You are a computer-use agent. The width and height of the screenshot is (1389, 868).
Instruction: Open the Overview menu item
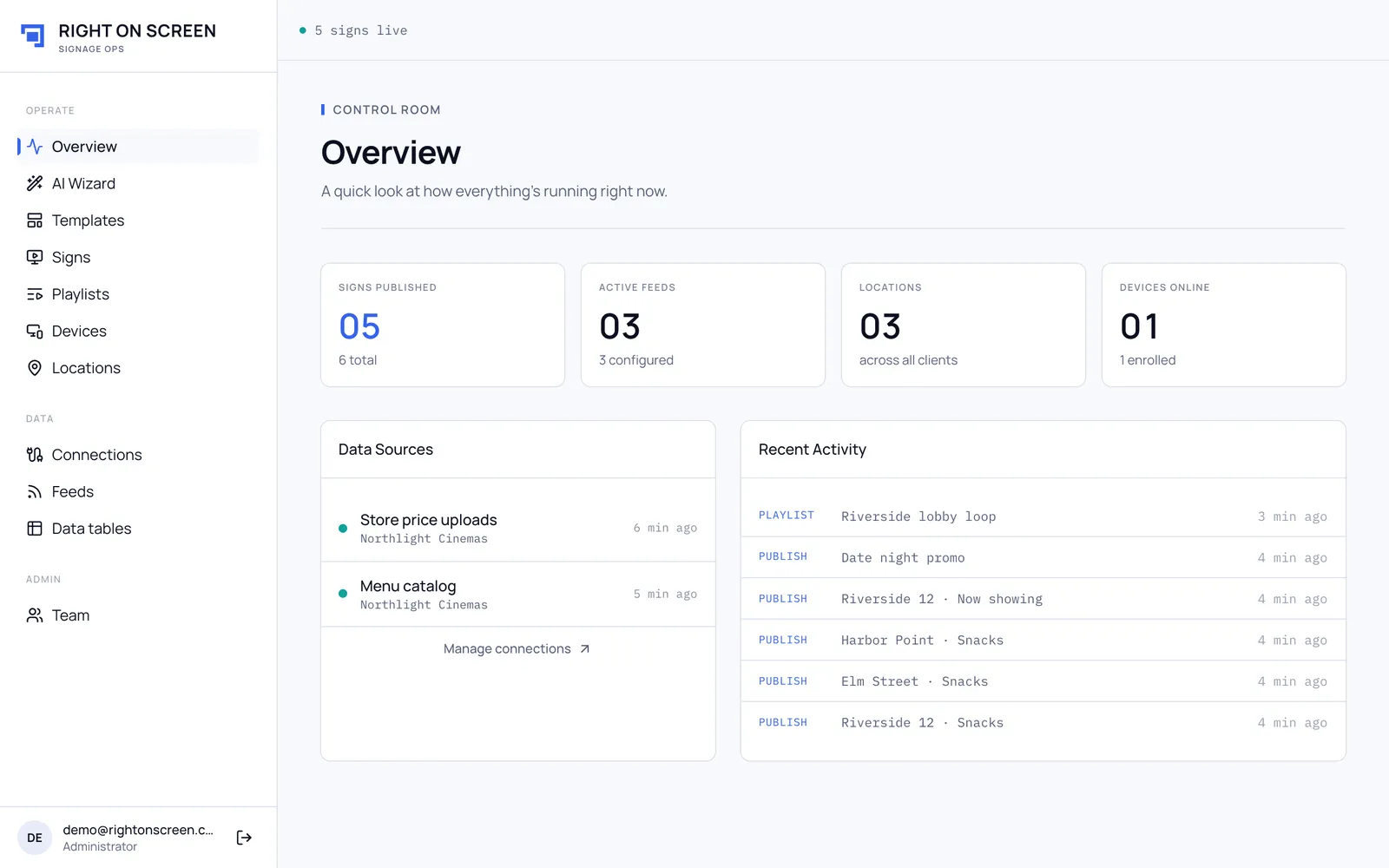(x=138, y=147)
